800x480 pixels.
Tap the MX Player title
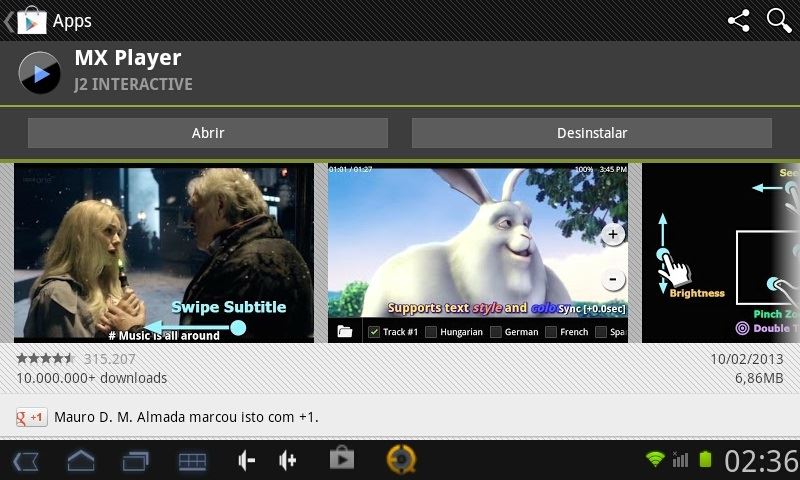coord(128,58)
